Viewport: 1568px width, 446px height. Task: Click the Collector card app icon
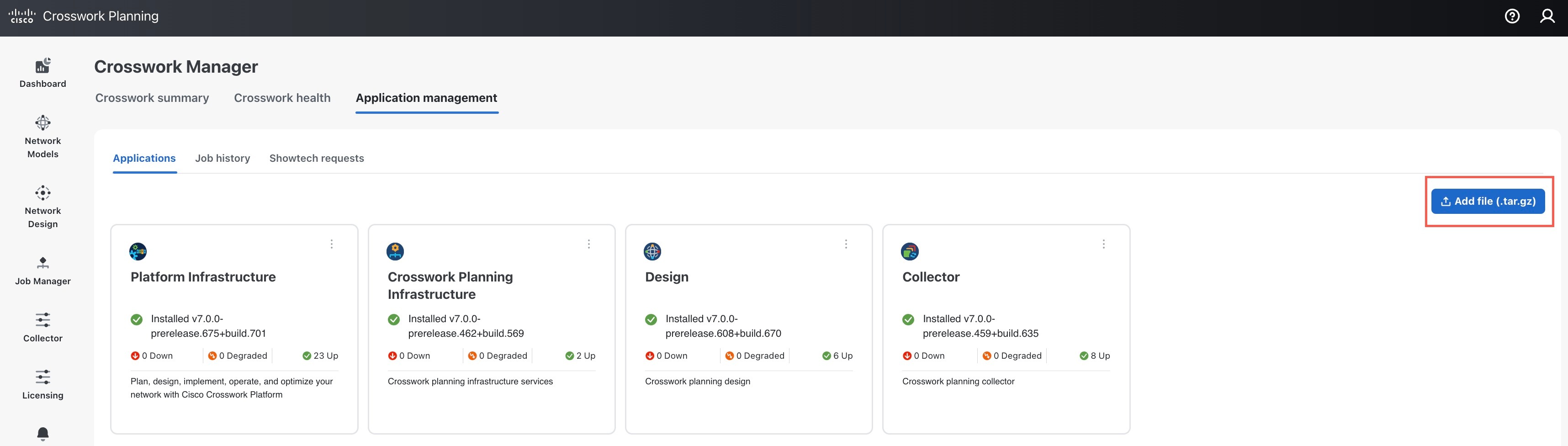point(909,251)
